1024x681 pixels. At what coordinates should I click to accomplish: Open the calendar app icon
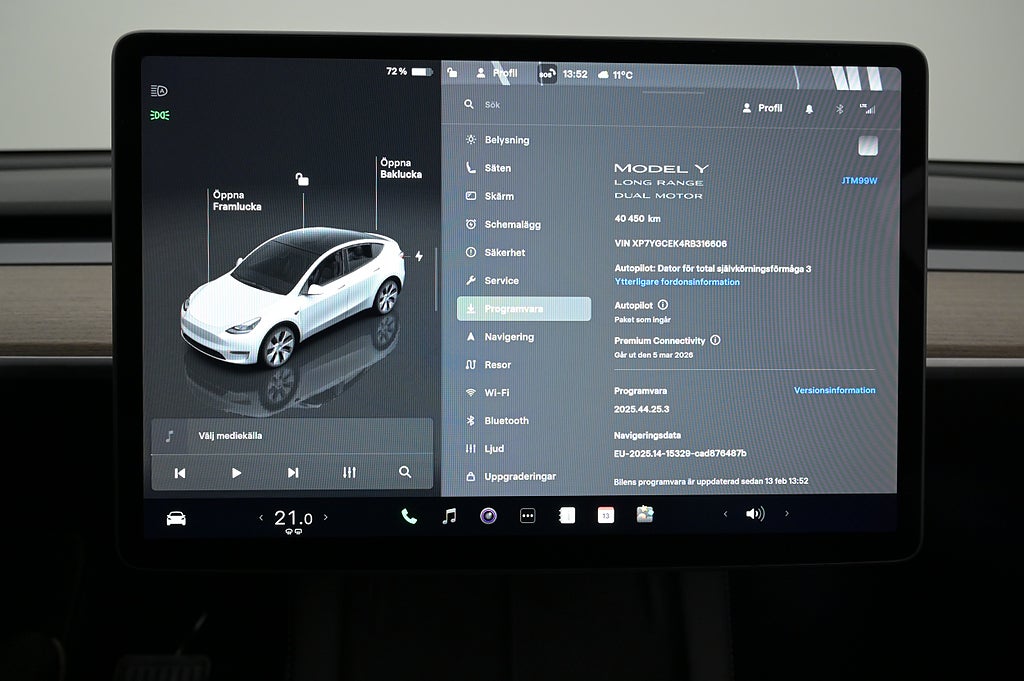pos(606,515)
